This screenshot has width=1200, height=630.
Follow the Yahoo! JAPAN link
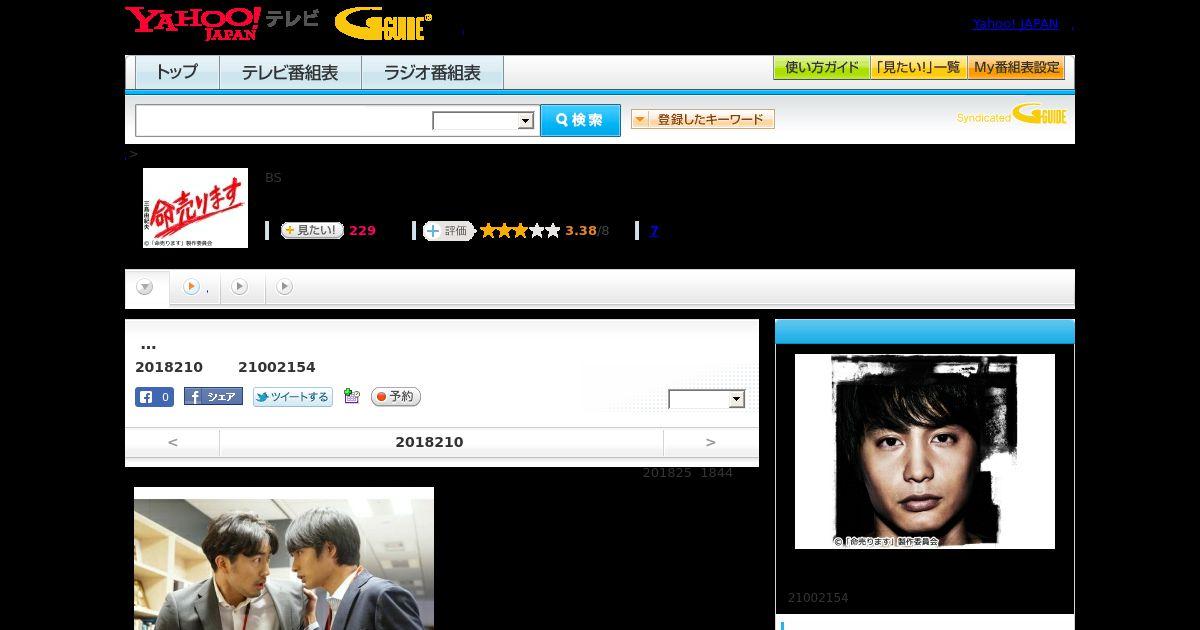point(1015,24)
